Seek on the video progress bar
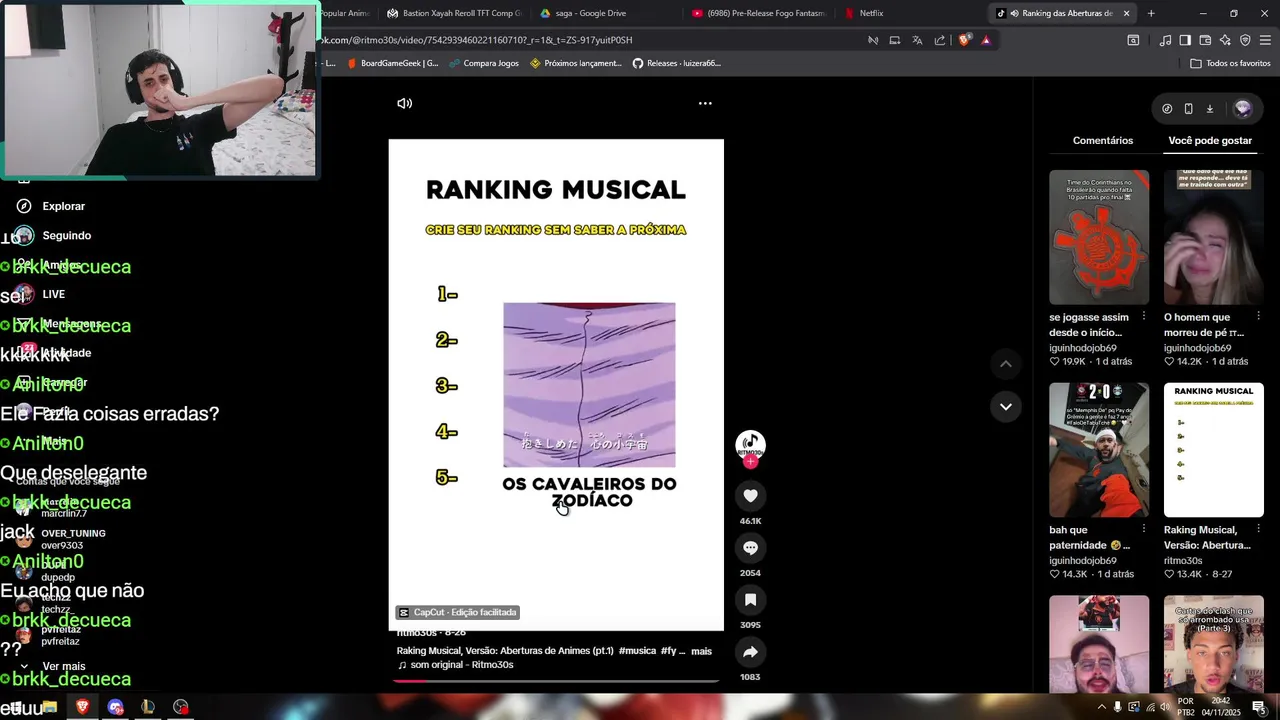The image size is (1280, 720). pos(556,681)
